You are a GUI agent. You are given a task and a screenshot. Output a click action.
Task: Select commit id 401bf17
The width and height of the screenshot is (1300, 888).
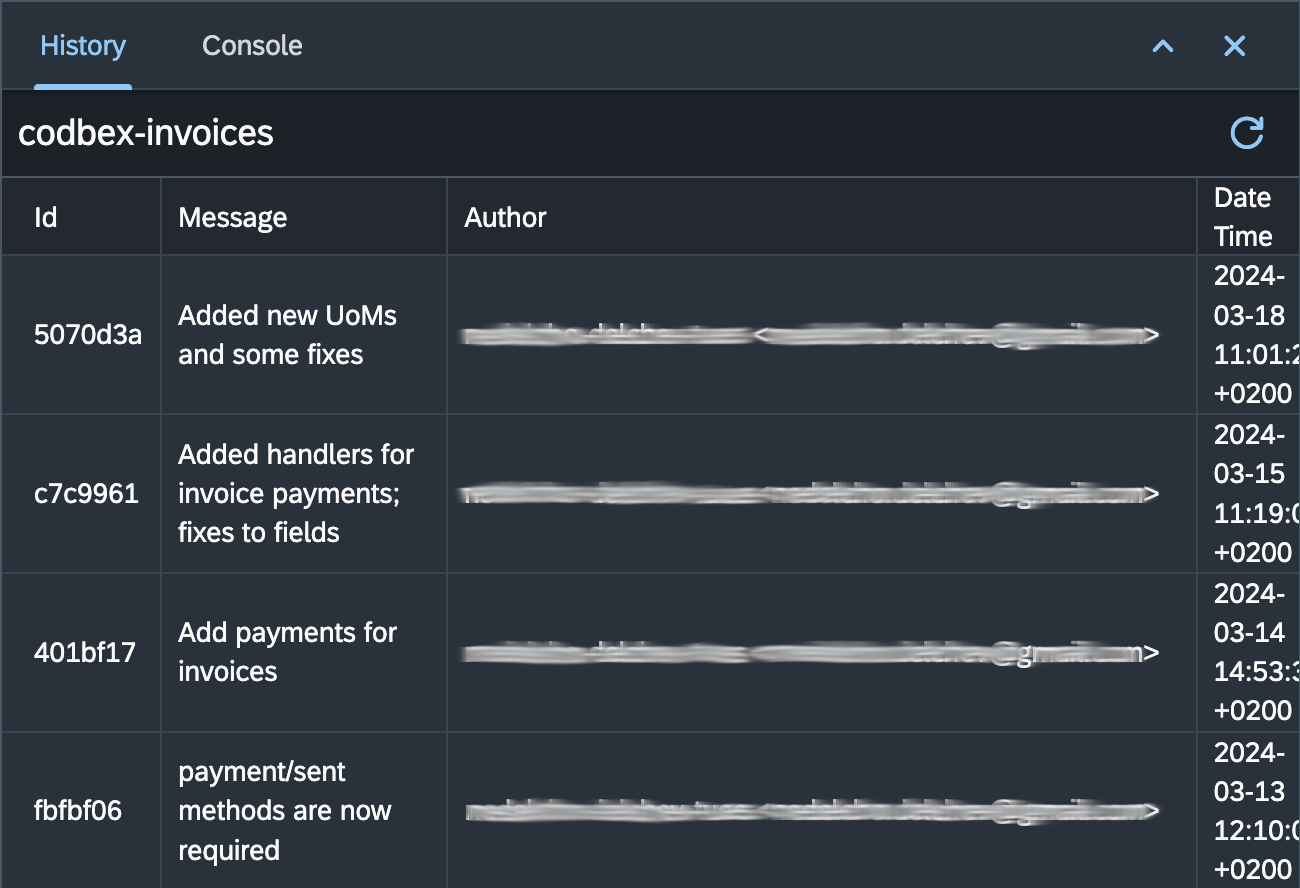85,652
